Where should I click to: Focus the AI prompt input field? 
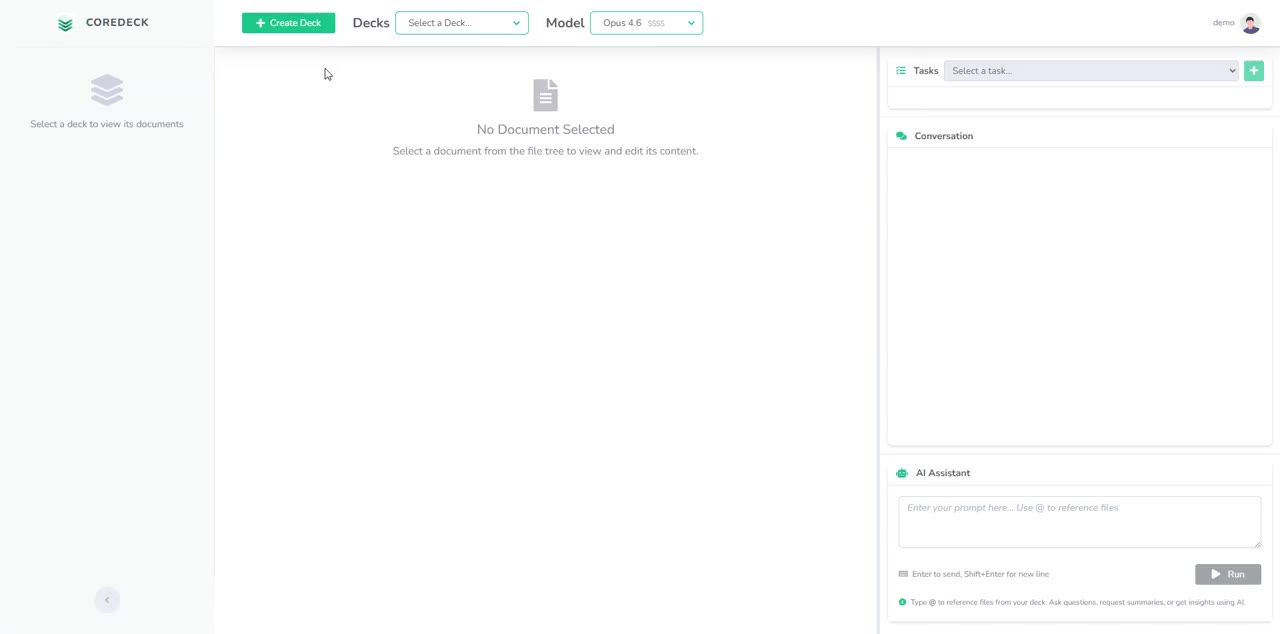pos(1080,522)
